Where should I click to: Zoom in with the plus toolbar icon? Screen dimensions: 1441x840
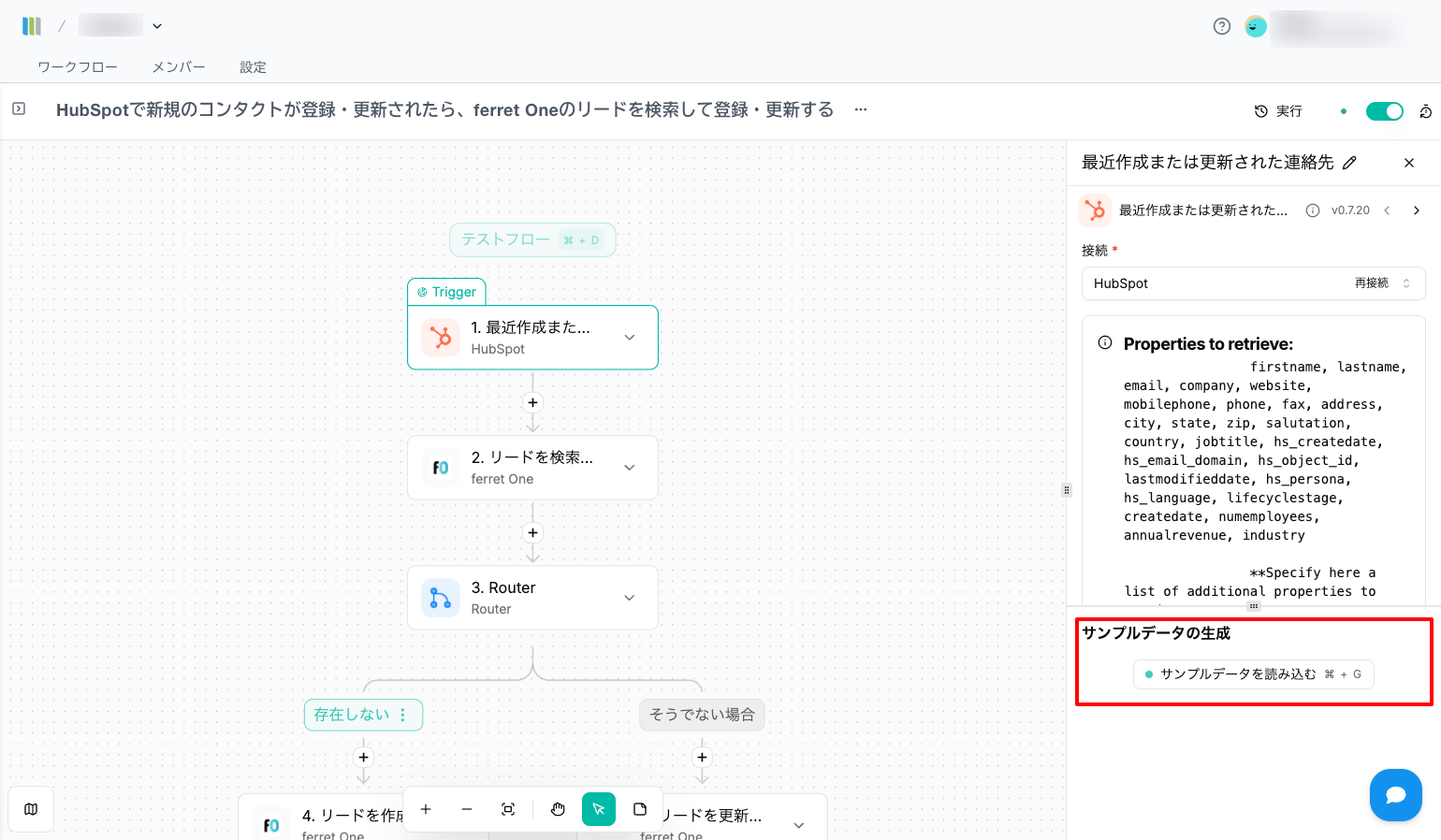tap(426, 809)
